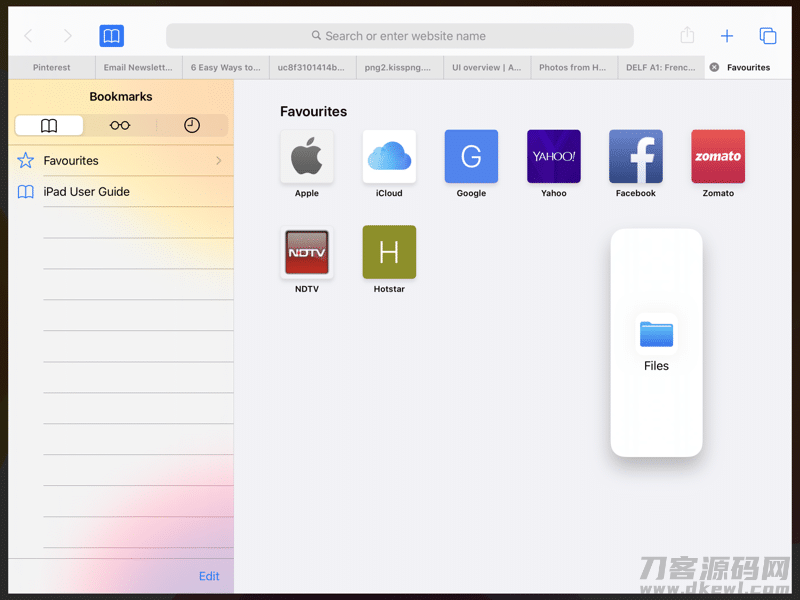Image resolution: width=800 pixels, height=600 pixels.
Task: Show all tabs overview icon
Action: pos(767,36)
